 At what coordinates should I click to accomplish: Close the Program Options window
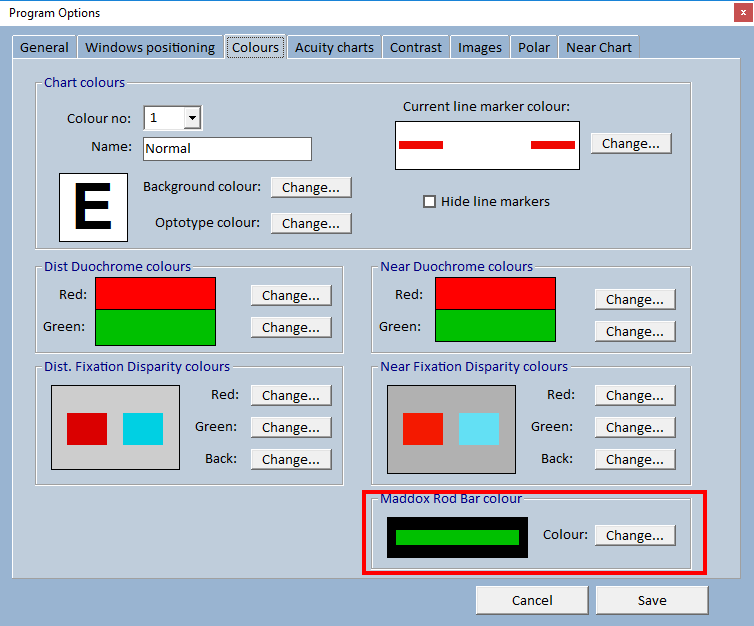click(x=743, y=13)
